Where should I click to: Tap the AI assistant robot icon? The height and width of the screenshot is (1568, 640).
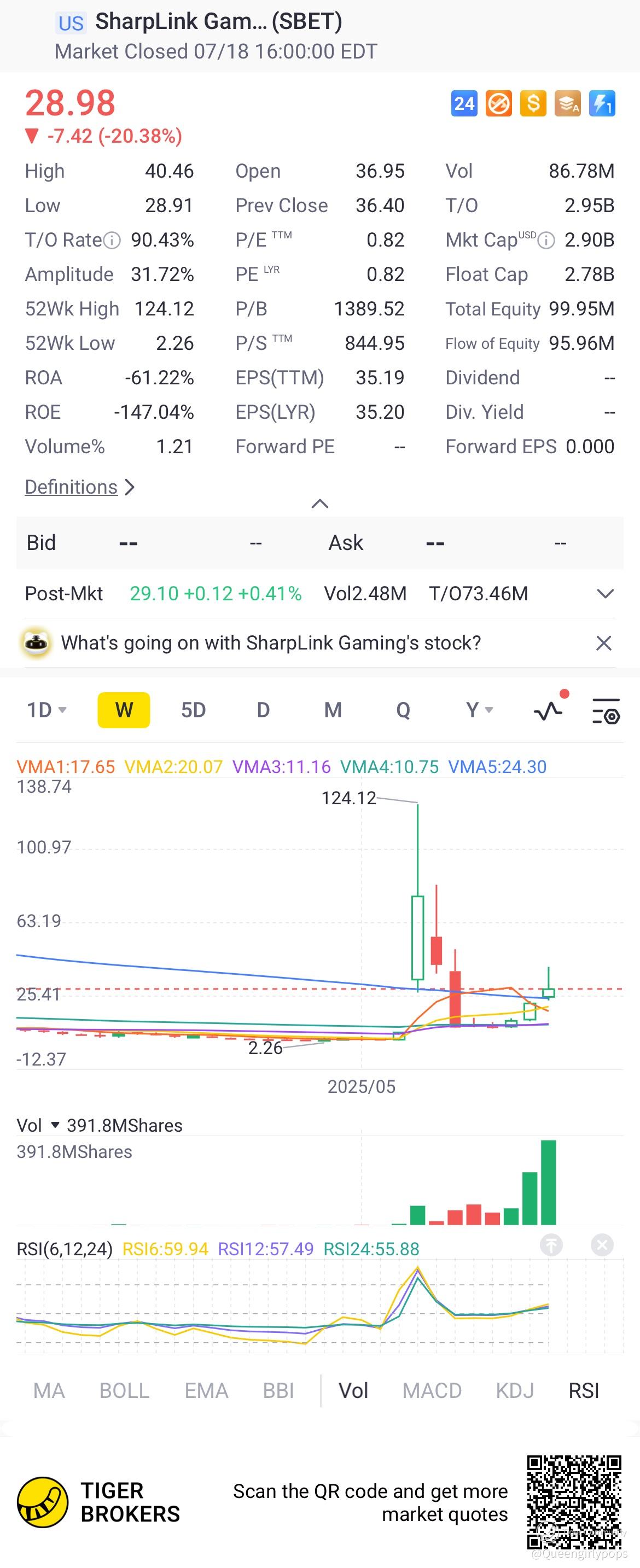coord(37,643)
